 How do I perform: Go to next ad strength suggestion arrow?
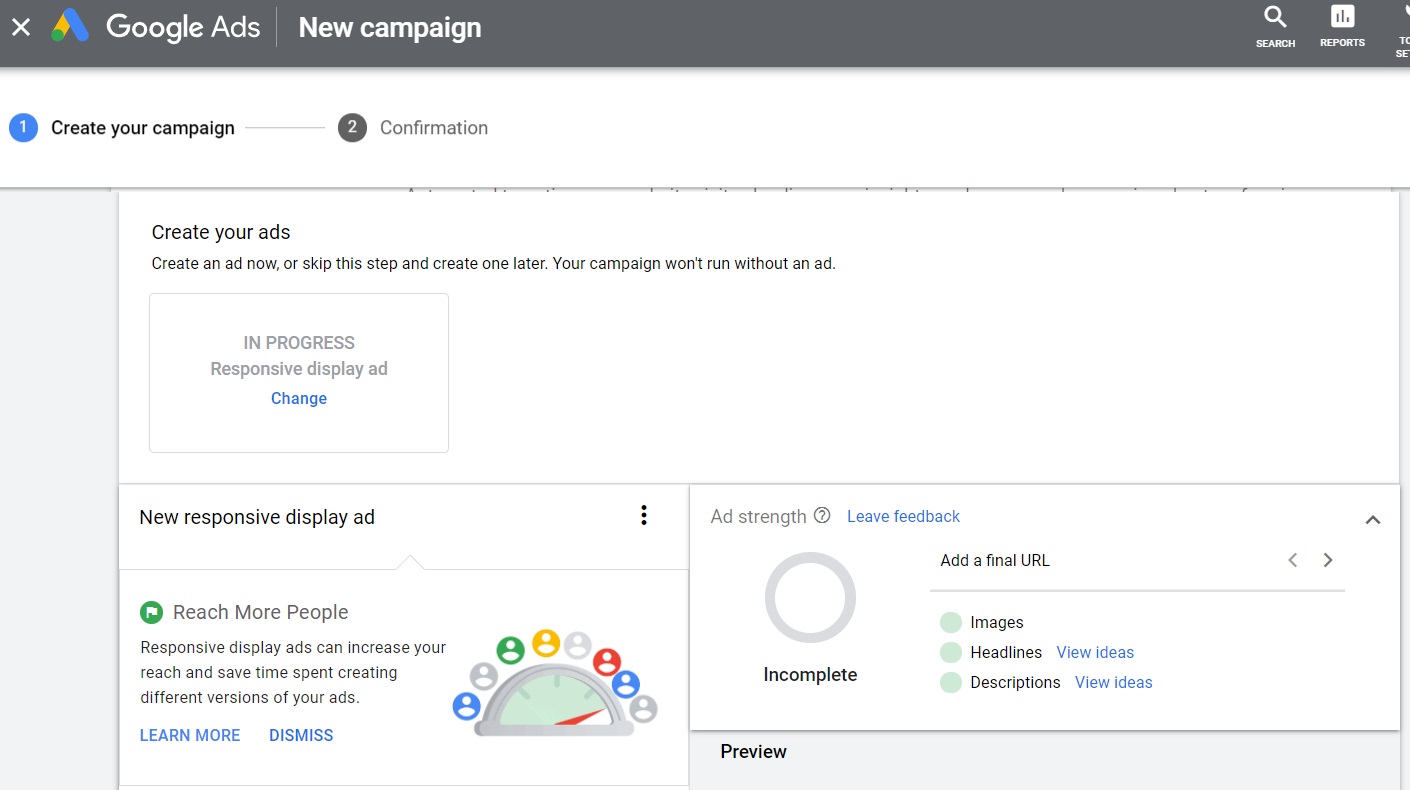1328,560
